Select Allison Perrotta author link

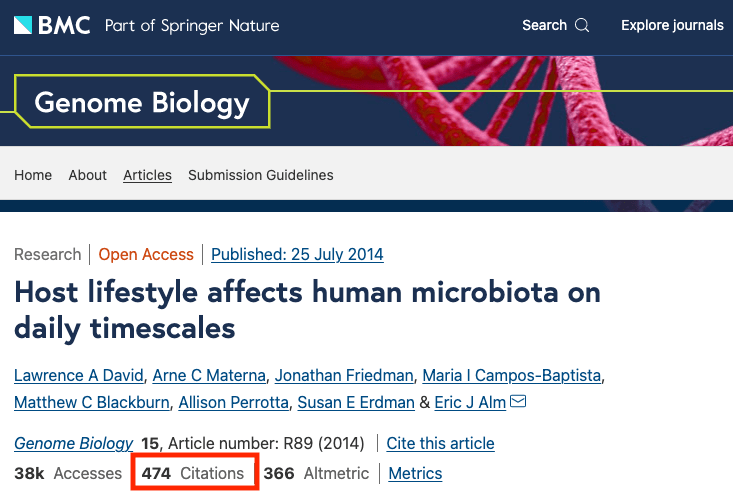[233, 402]
